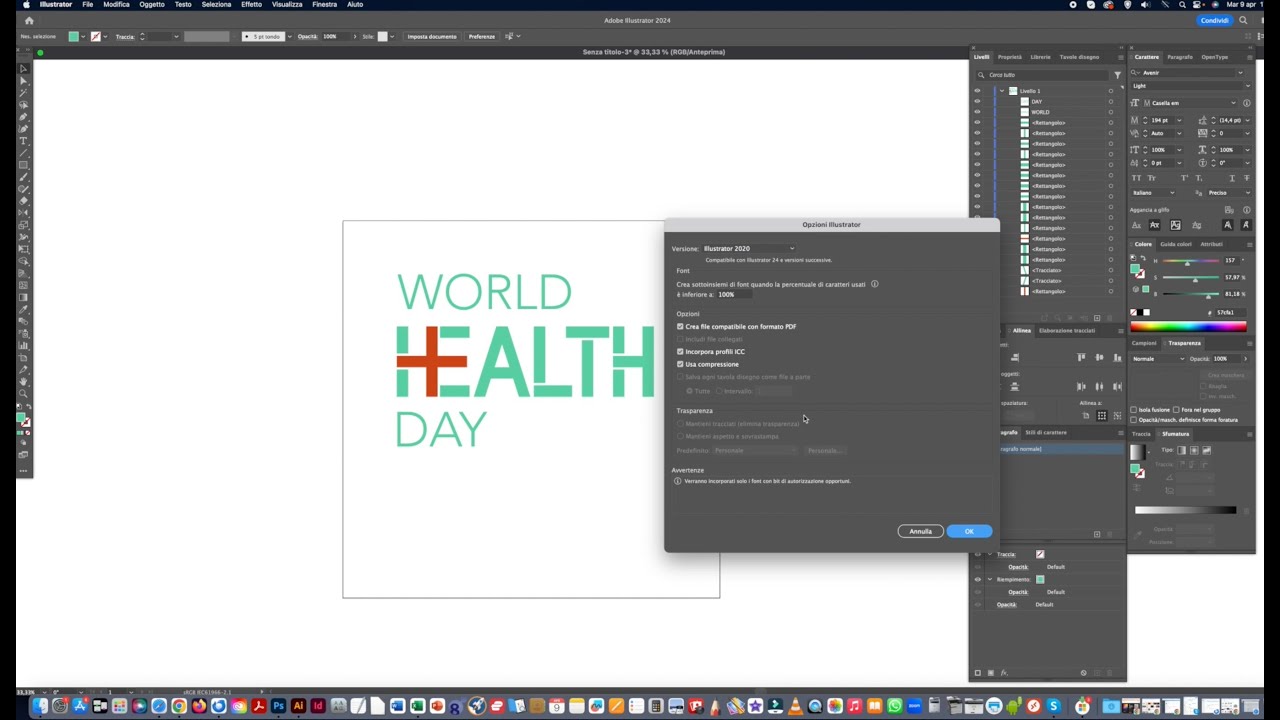The width and height of the screenshot is (1280, 720).
Task: Open InDesign from the Dock
Action: tap(318, 706)
